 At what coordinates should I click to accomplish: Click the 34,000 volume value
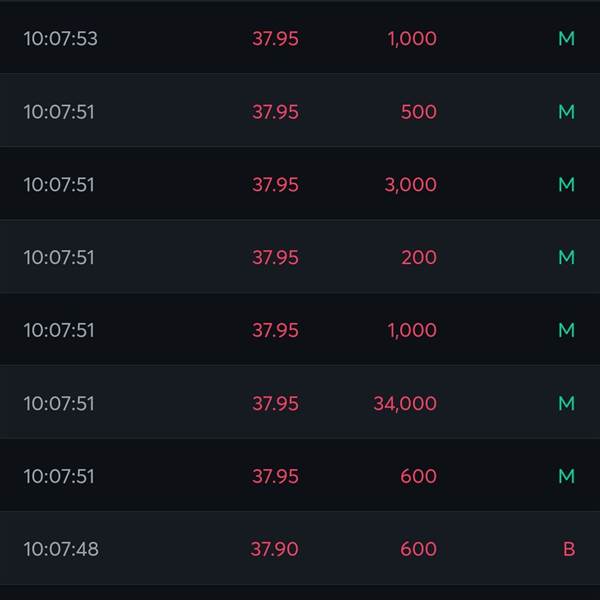[405, 404]
